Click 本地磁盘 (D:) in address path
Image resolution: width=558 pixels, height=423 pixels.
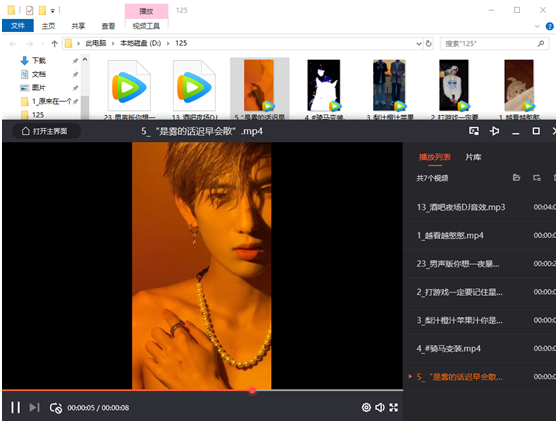coord(141,43)
